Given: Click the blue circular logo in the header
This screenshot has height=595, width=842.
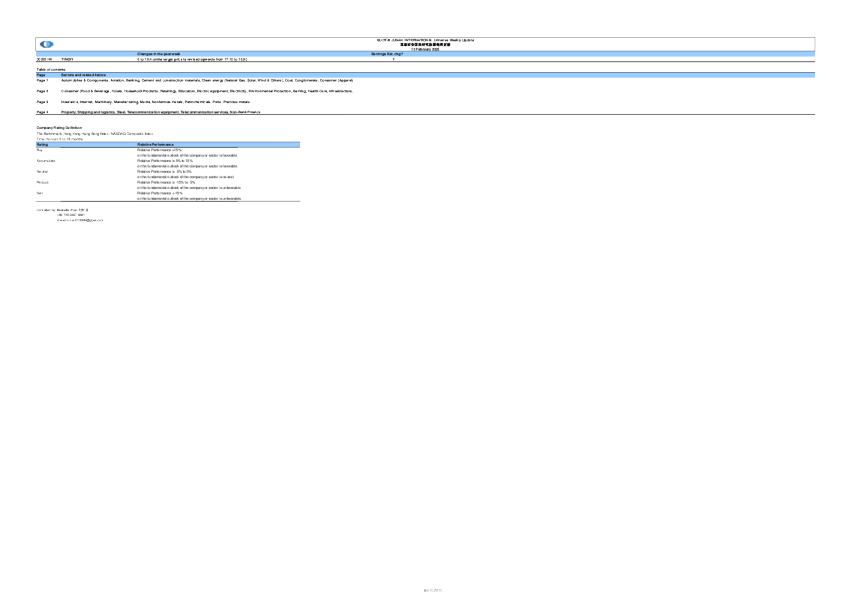Looking at the screenshot, I should coord(48,45).
